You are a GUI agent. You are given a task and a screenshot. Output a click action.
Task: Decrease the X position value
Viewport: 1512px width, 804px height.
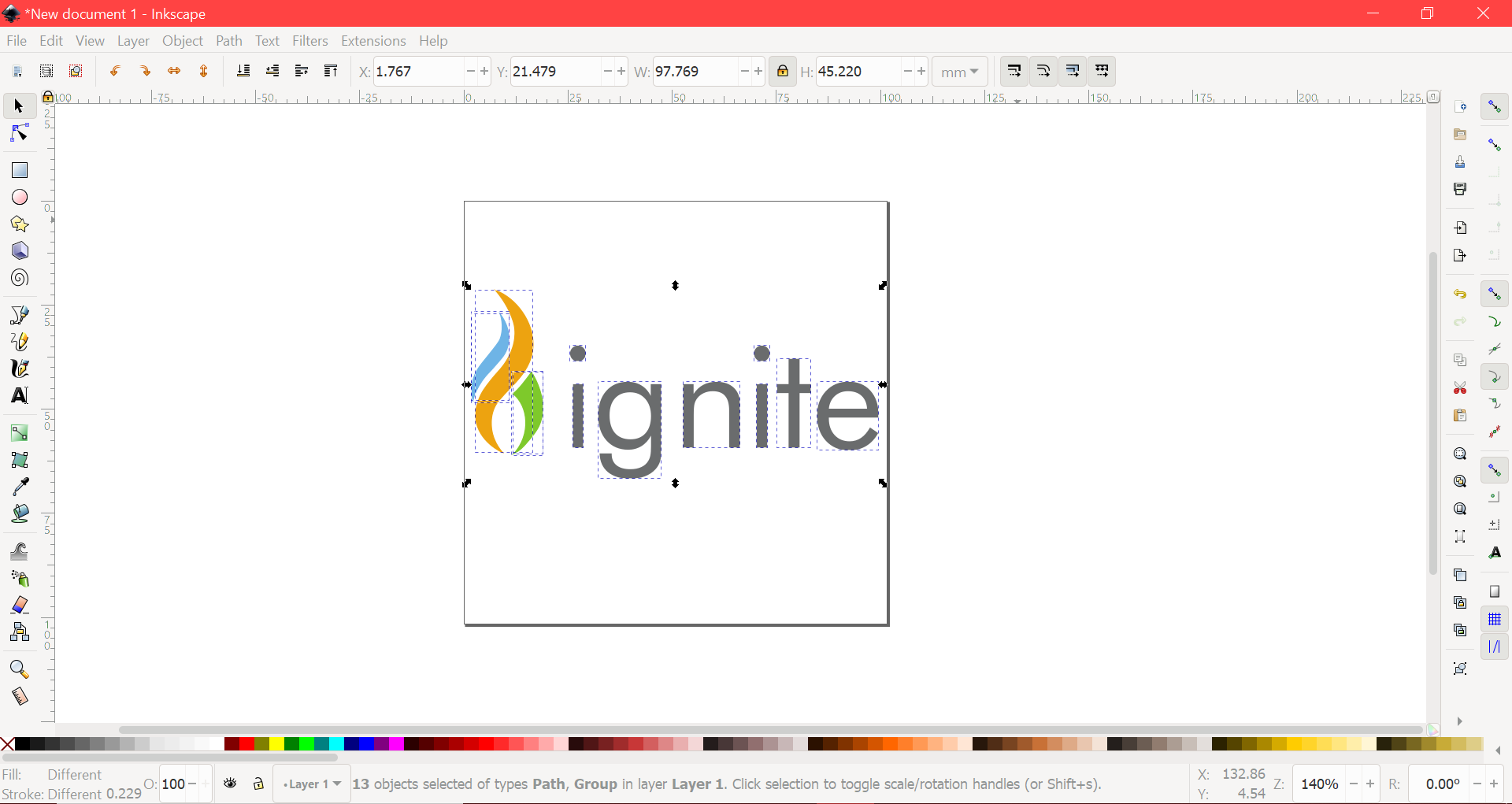470,71
